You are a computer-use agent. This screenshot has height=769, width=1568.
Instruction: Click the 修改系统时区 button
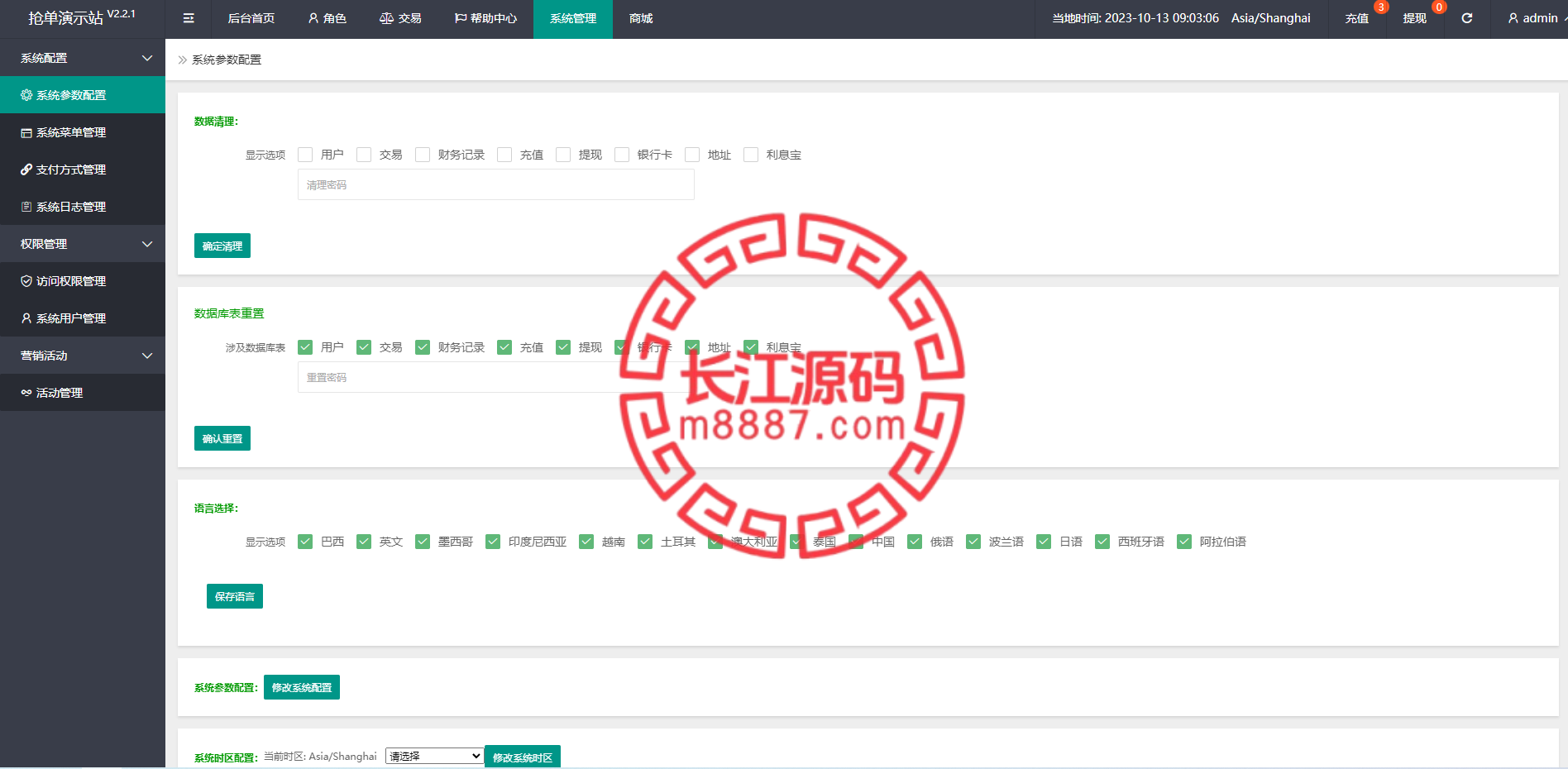click(x=523, y=757)
